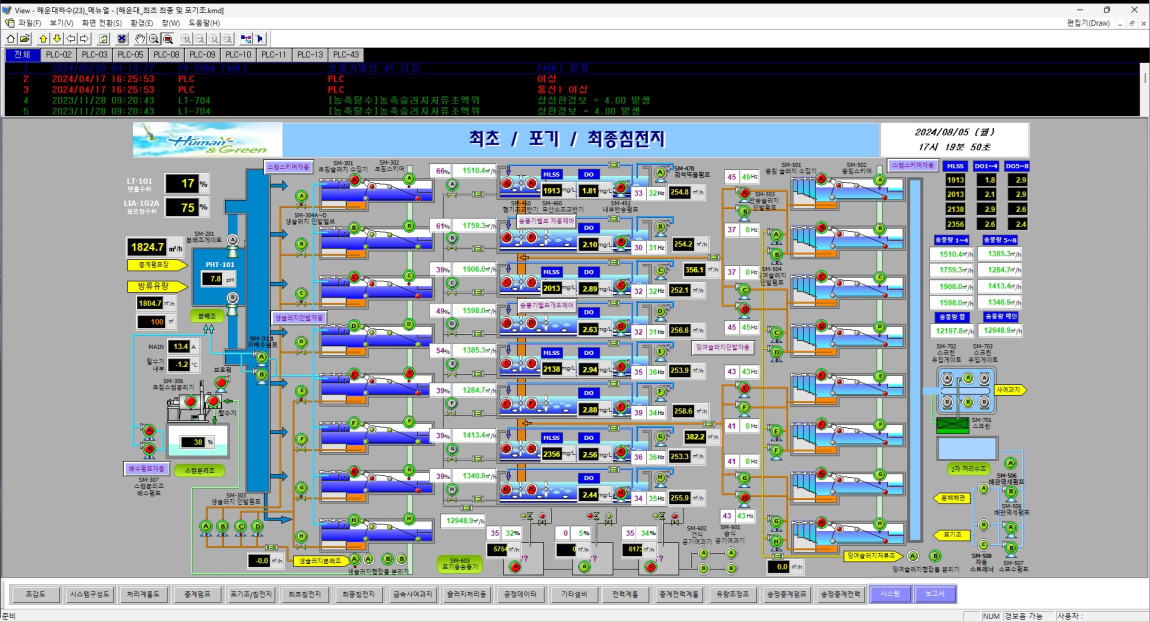Viewport: 1150px width, 622px height.
Task: Select the magnifier zoom tool
Action: pyautogui.click(x=154, y=38)
